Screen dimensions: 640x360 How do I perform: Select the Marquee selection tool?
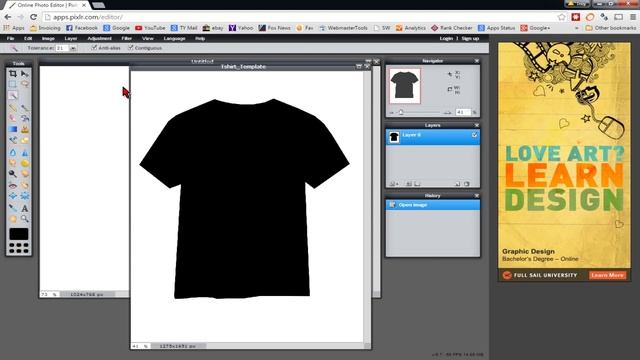(x=13, y=84)
